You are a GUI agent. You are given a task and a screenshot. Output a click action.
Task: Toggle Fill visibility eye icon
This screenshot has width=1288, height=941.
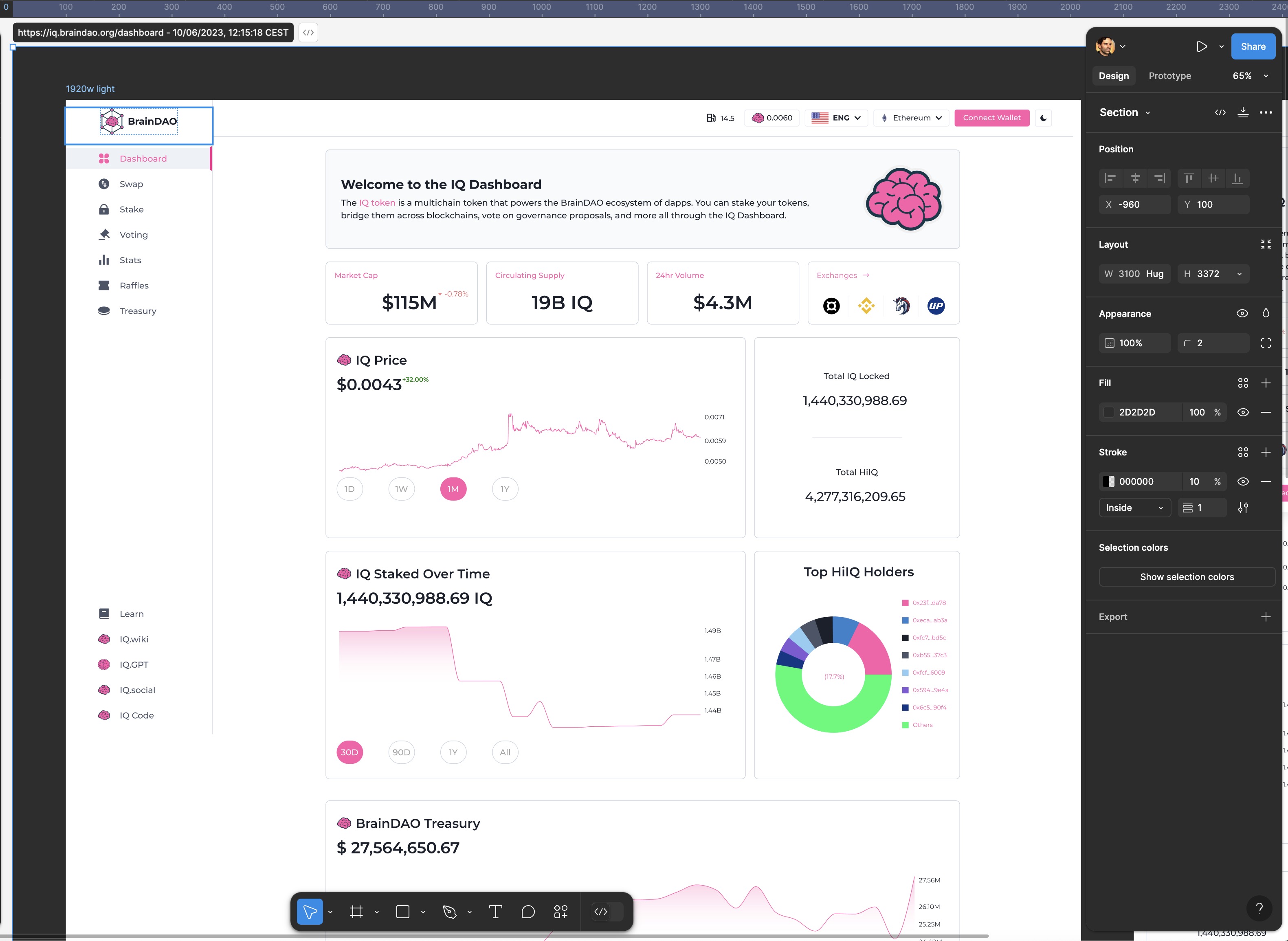click(x=1243, y=412)
